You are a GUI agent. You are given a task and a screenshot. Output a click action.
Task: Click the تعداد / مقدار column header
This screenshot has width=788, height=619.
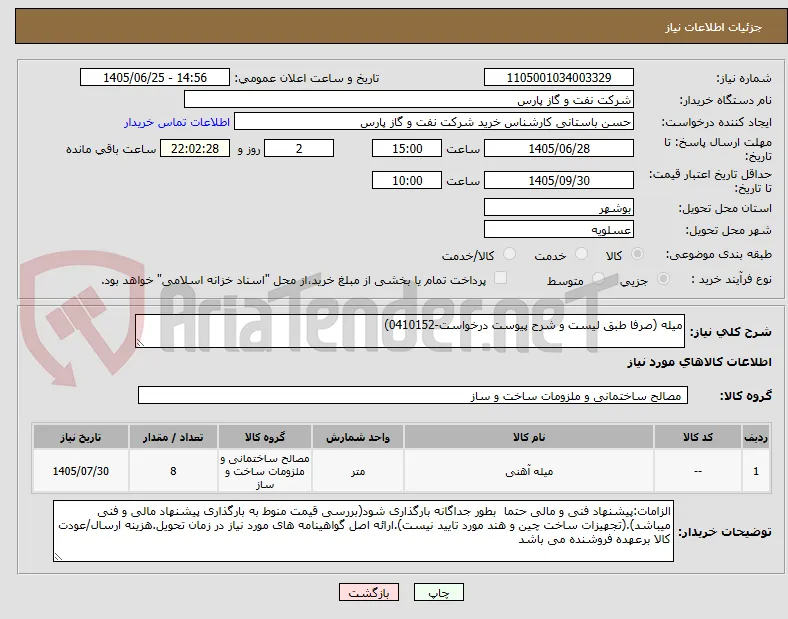[173, 437]
